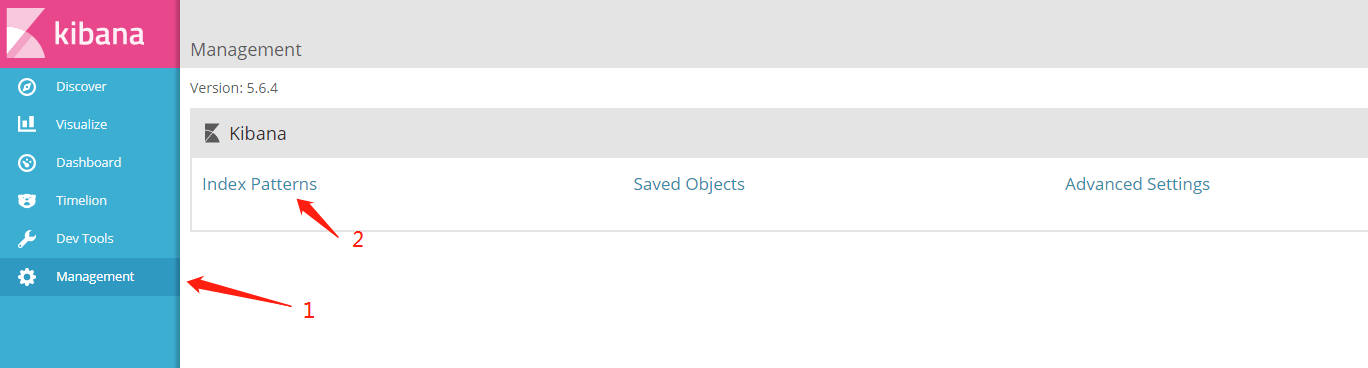This screenshot has width=1368, height=368.
Task: Click the Dev Tools wrench icon
Action: [x=28, y=239]
